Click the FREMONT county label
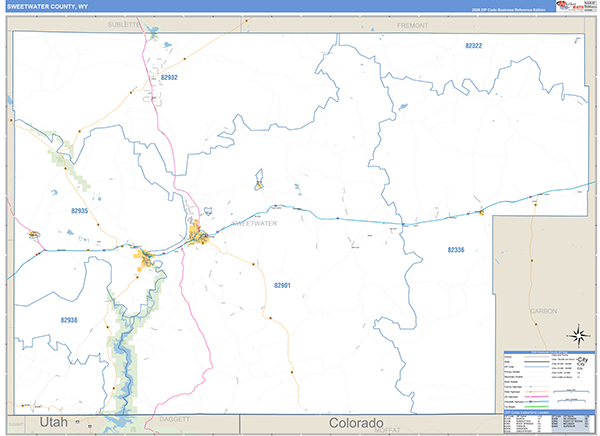Screen dimensions: 600x436 point(412,26)
